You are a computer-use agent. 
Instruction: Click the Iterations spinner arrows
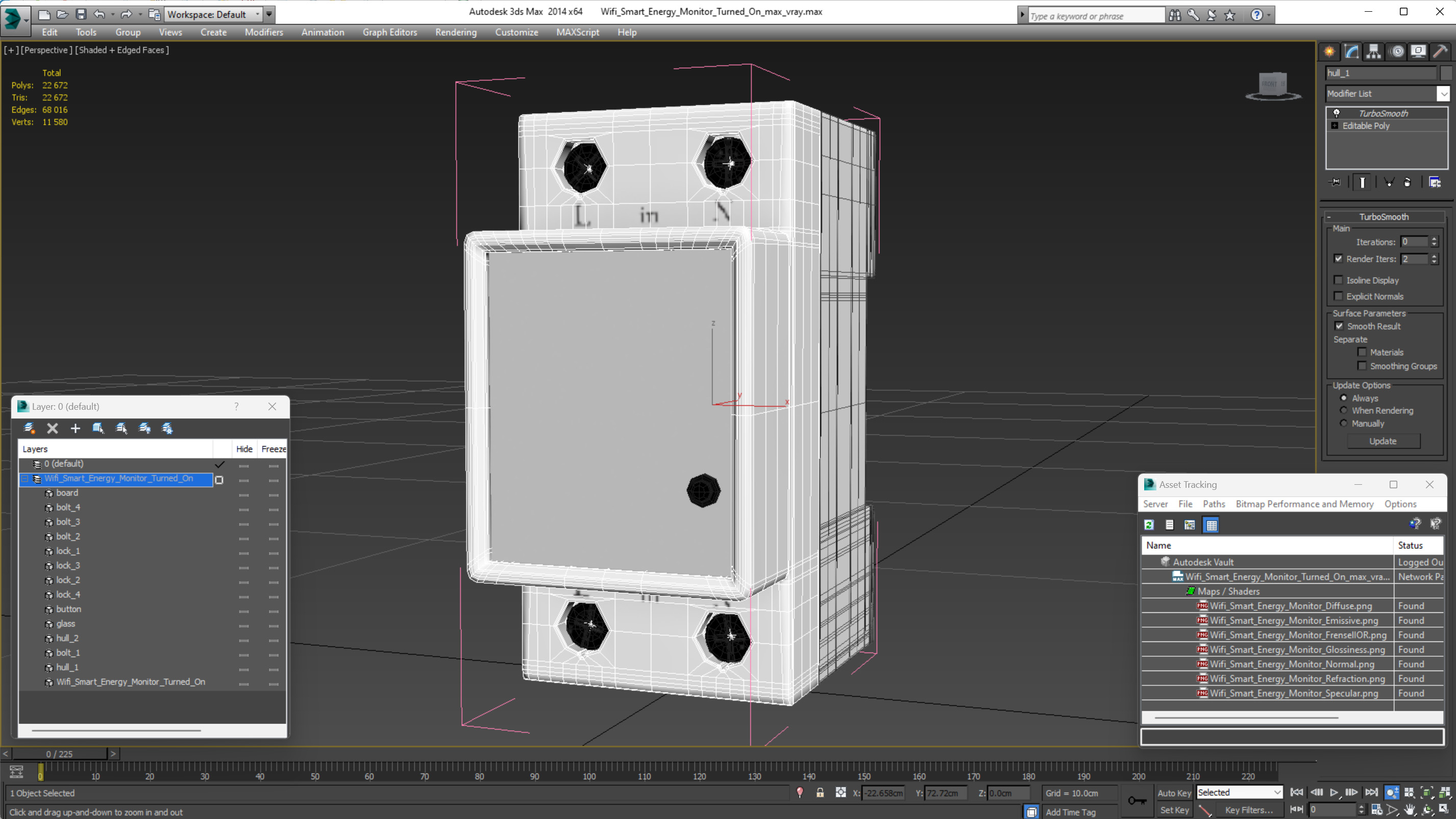coord(1435,242)
